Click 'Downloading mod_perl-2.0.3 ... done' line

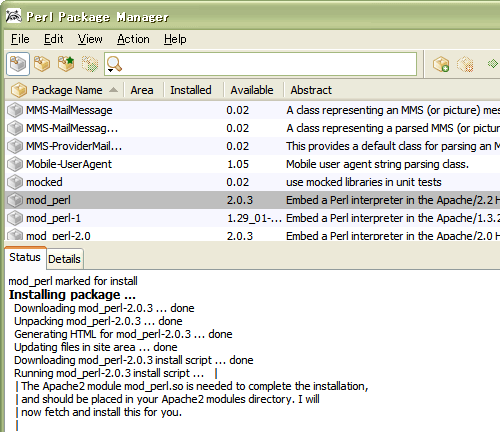coord(104,308)
